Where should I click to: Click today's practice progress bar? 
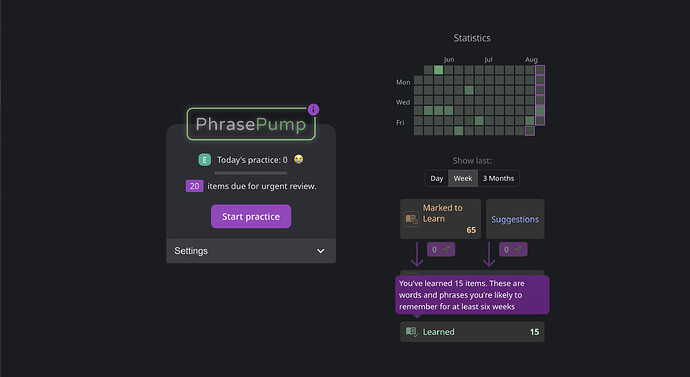[x=251, y=173]
